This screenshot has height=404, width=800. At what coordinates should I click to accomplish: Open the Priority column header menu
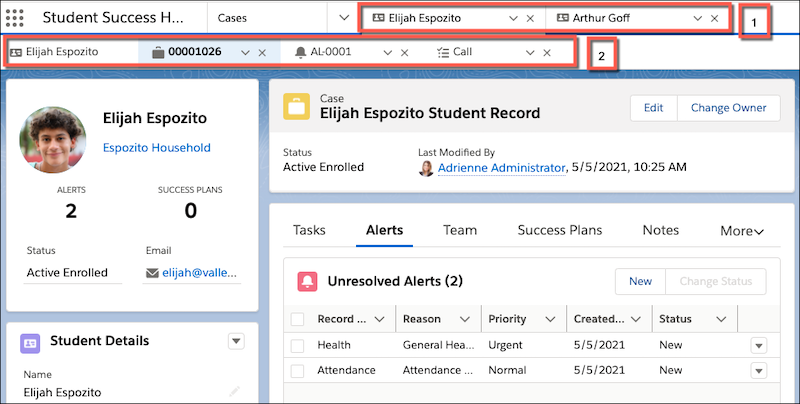(550, 319)
